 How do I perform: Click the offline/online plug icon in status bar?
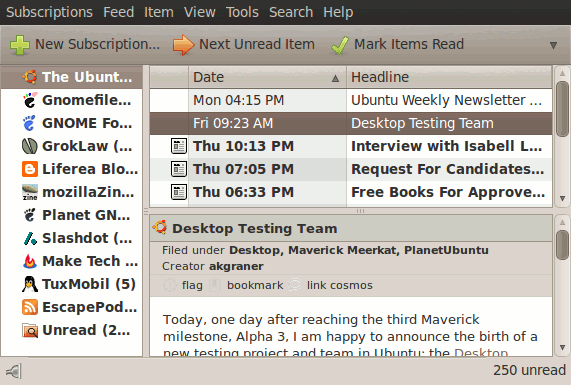coord(14,371)
